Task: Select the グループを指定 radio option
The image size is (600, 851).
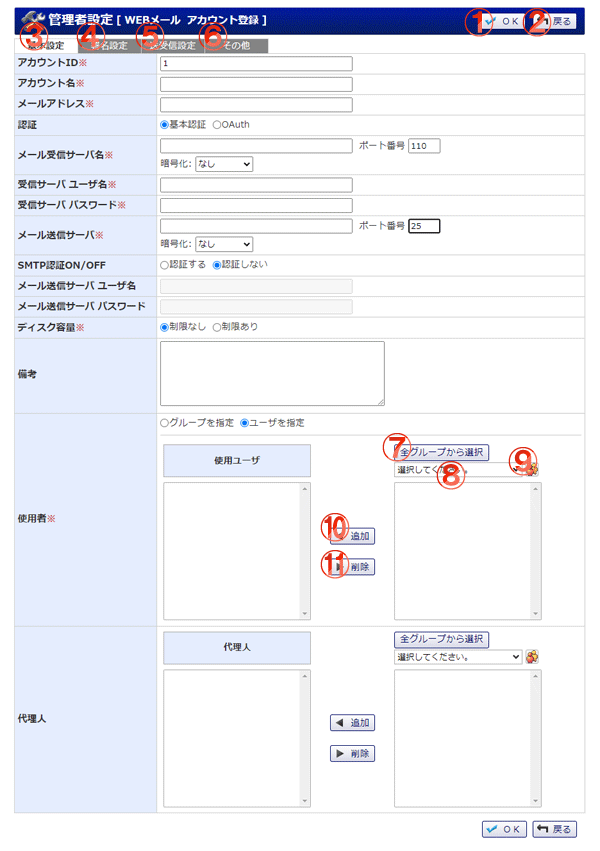Action: click(164, 423)
